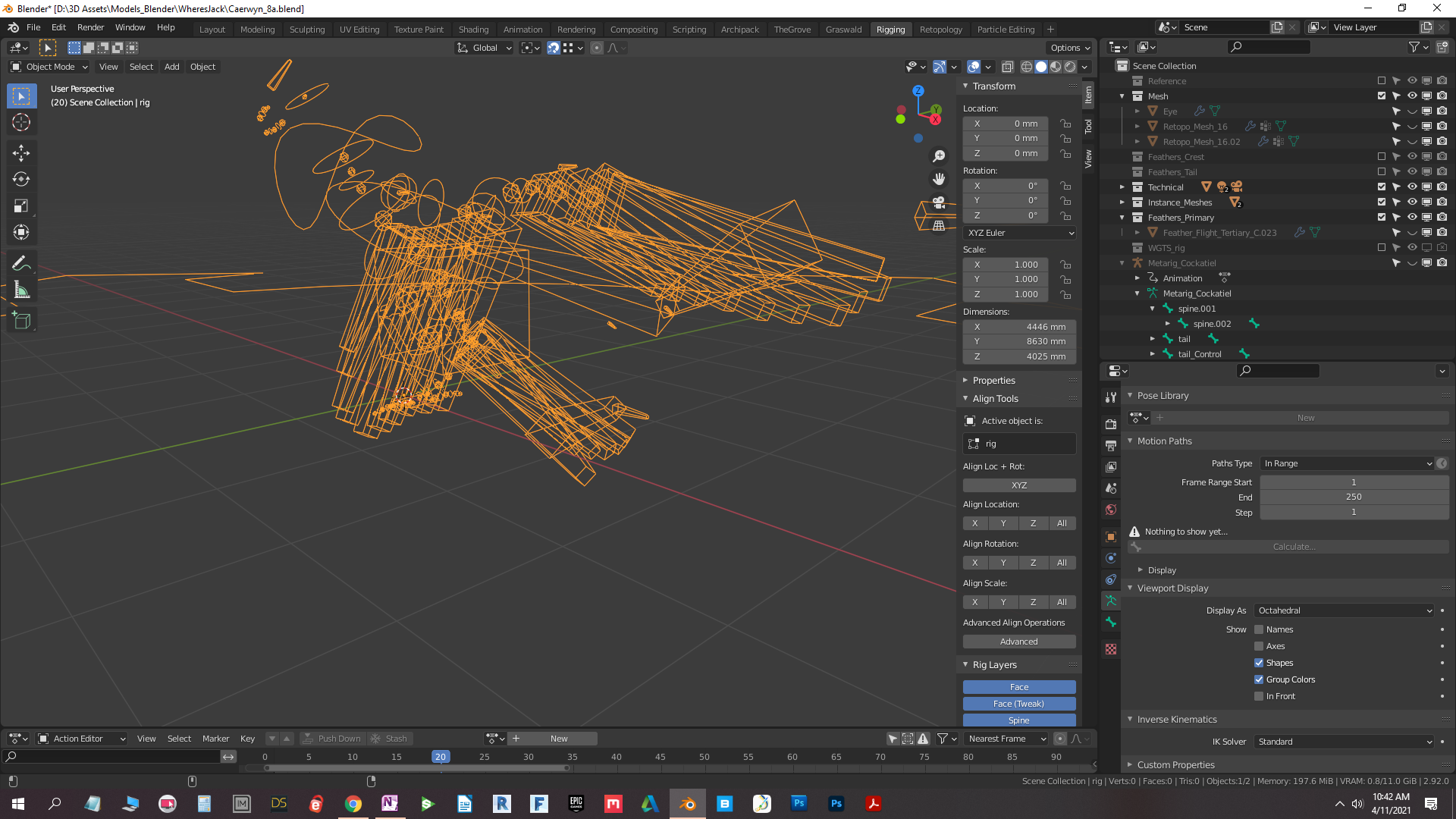Switch viewport to solid shading mode
Image resolution: width=1456 pixels, height=819 pixels.
(x=1040, y=67)
